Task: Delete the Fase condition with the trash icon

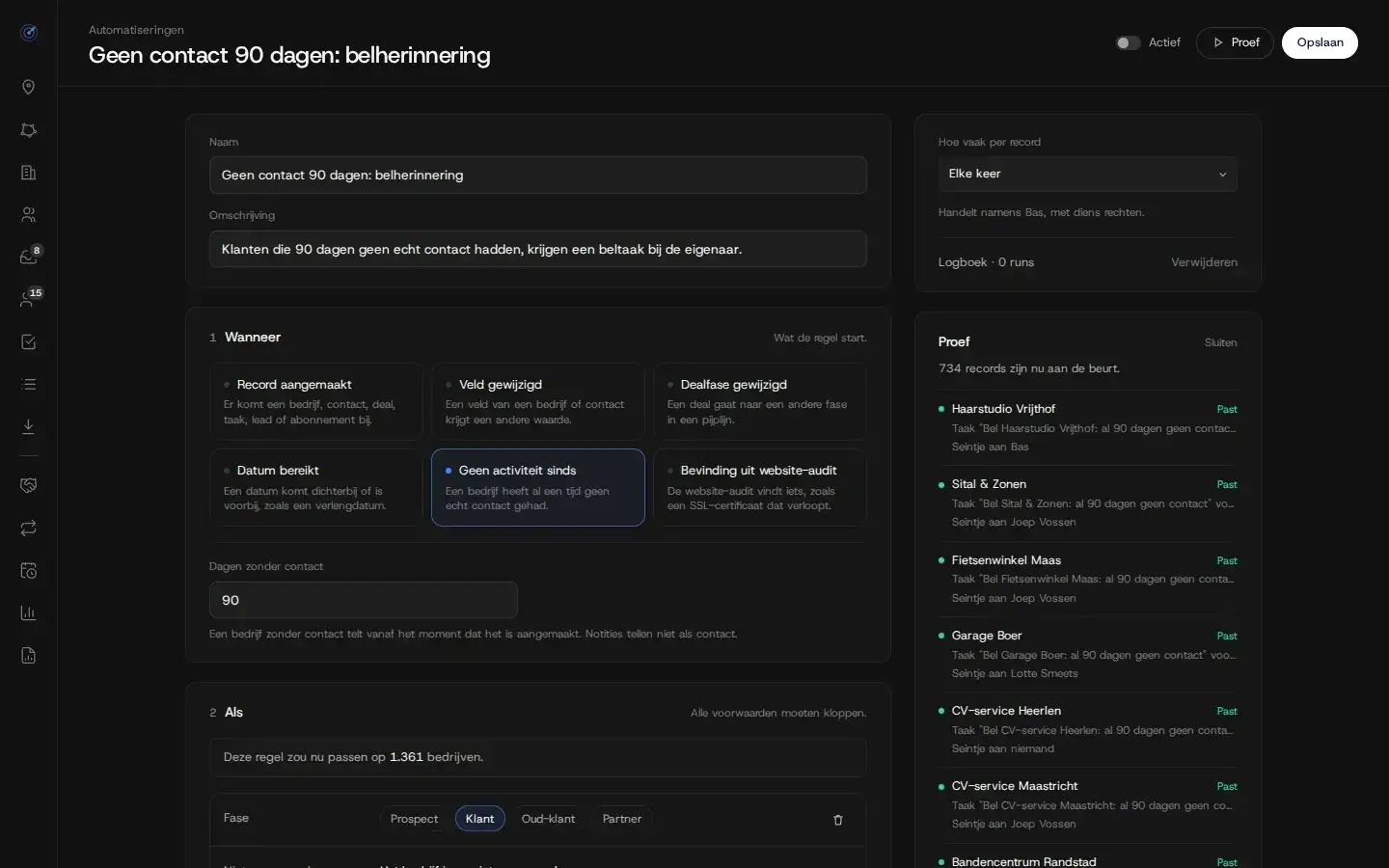Action: click(838, 820)
